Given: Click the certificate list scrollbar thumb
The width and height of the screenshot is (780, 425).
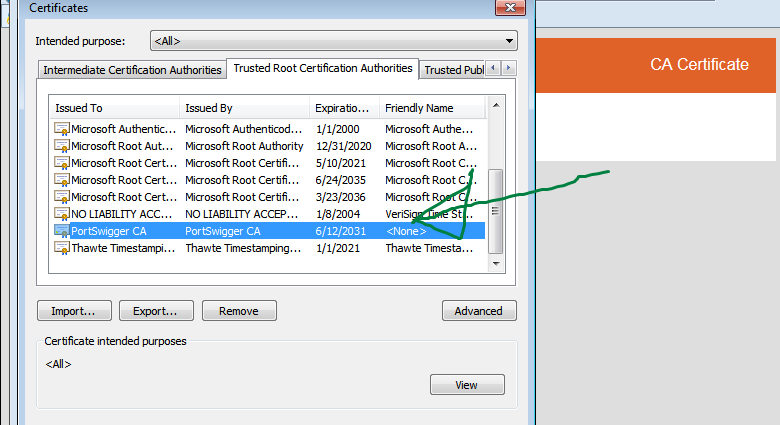Looking at the screenshot, I should (496, 211).
